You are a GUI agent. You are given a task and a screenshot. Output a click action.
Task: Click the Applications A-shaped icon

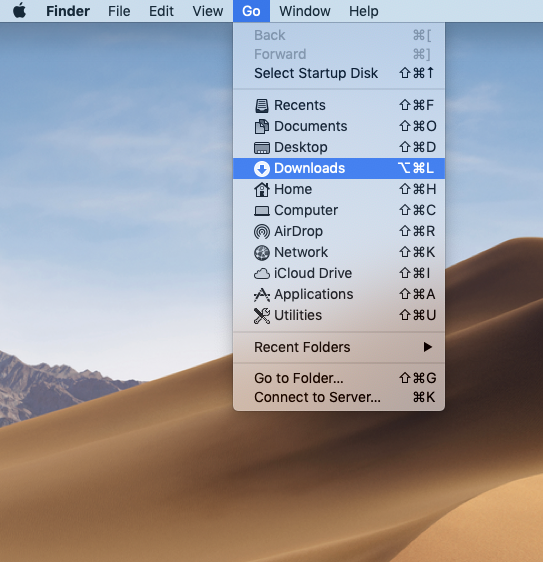coord(262,295)
